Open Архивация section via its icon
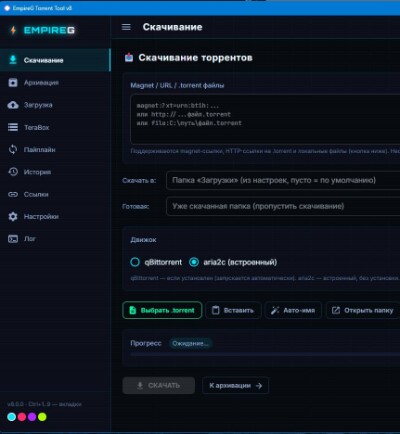 pyautogui.click(x=13, y=82)
